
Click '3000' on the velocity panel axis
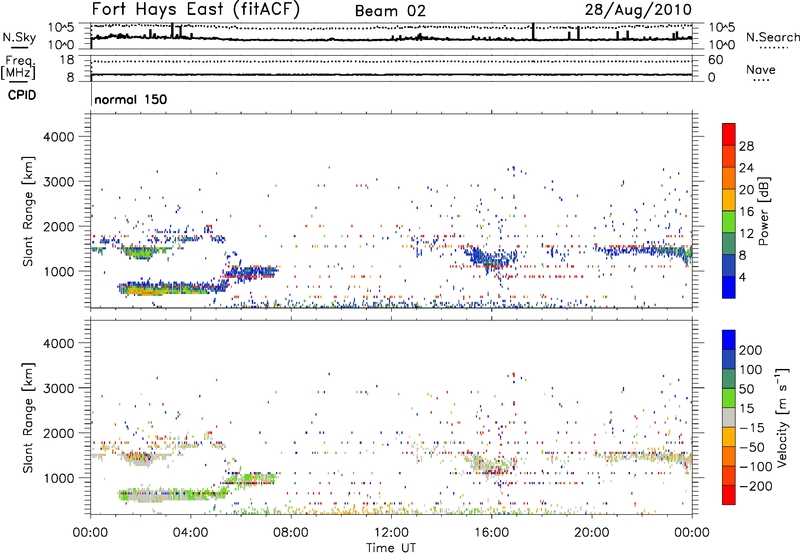tap(59, 388)
